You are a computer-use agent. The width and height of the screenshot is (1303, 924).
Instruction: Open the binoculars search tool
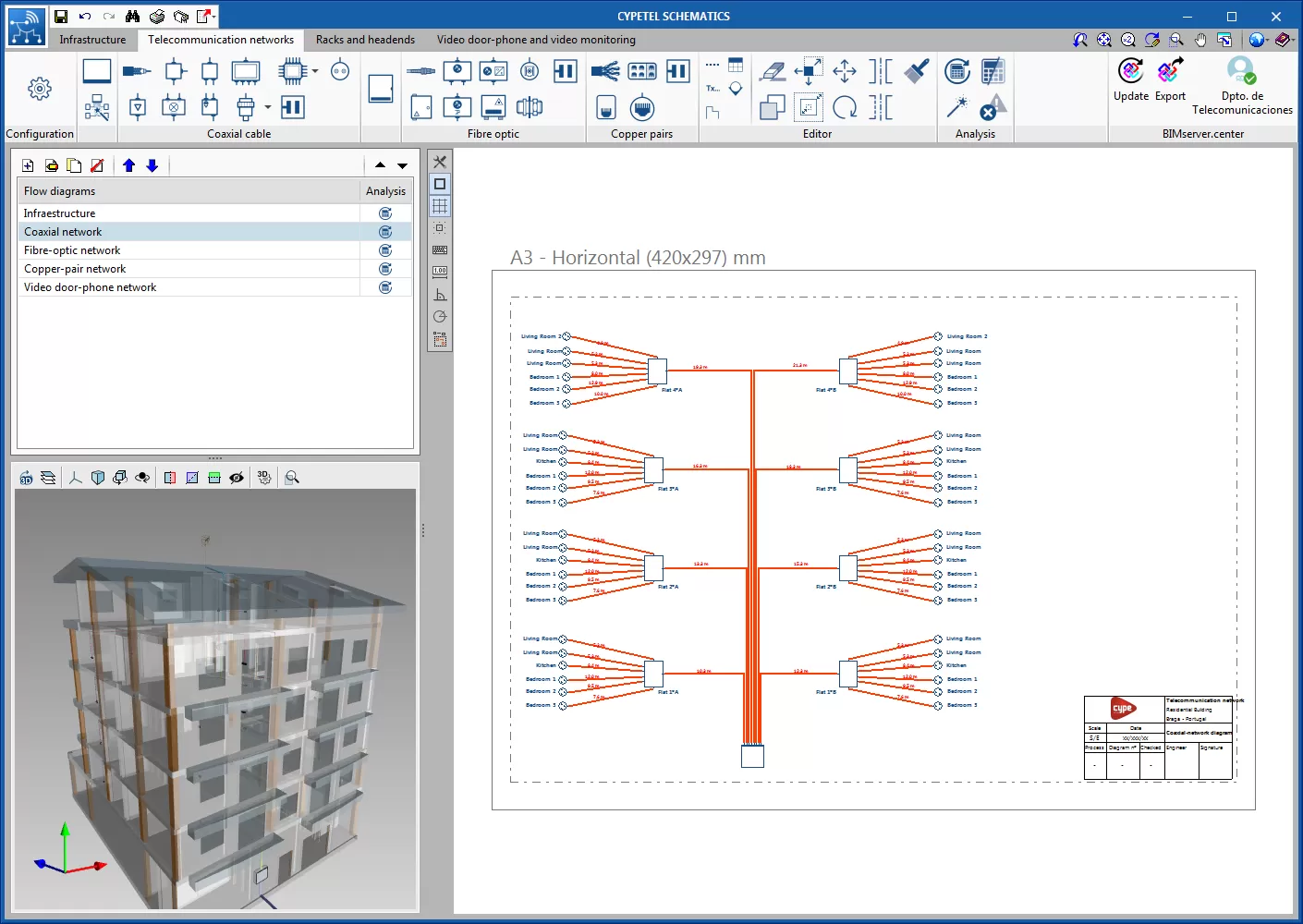[133, 16]
